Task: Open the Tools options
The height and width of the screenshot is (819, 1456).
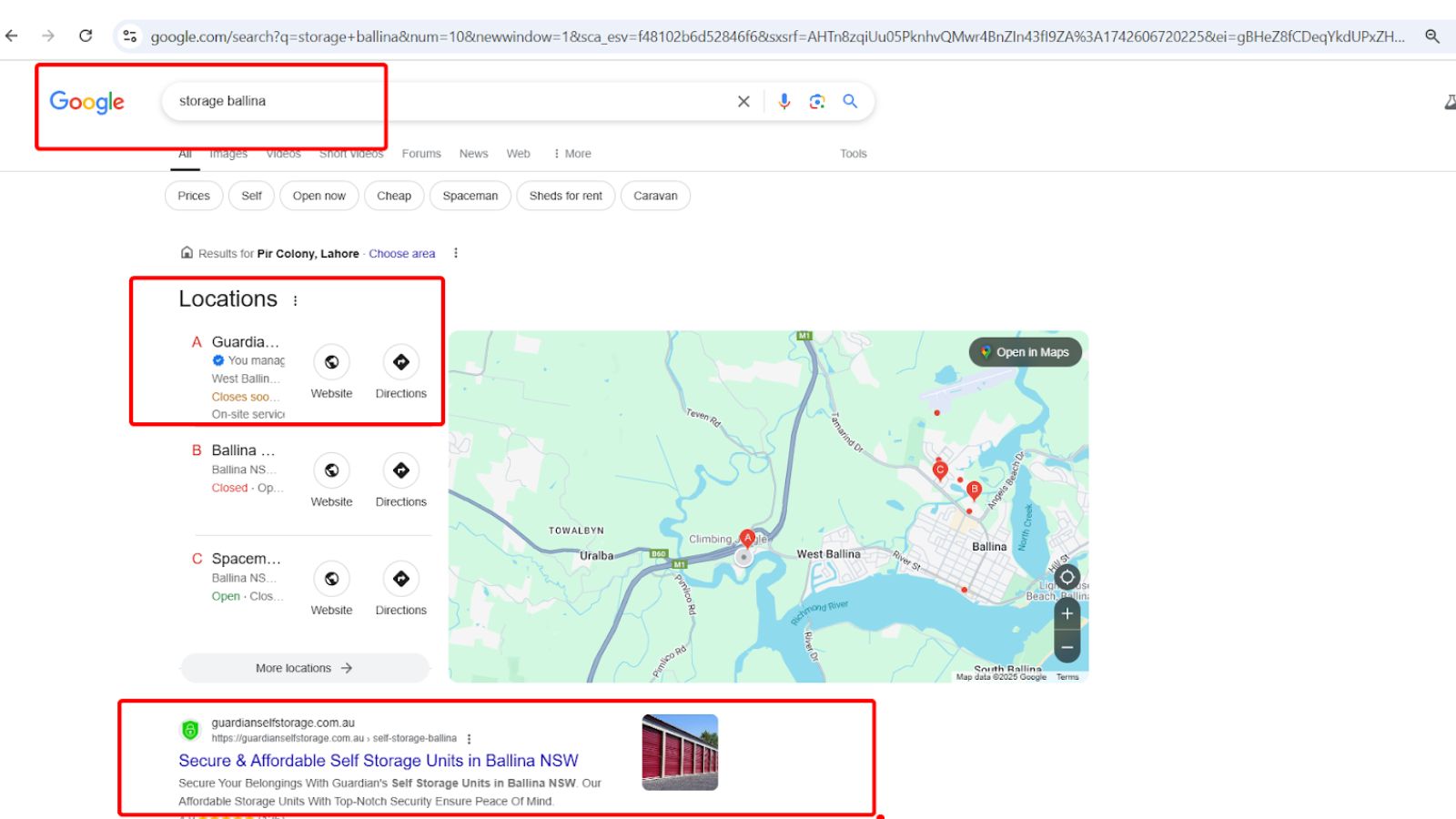Action: point(854,154)
